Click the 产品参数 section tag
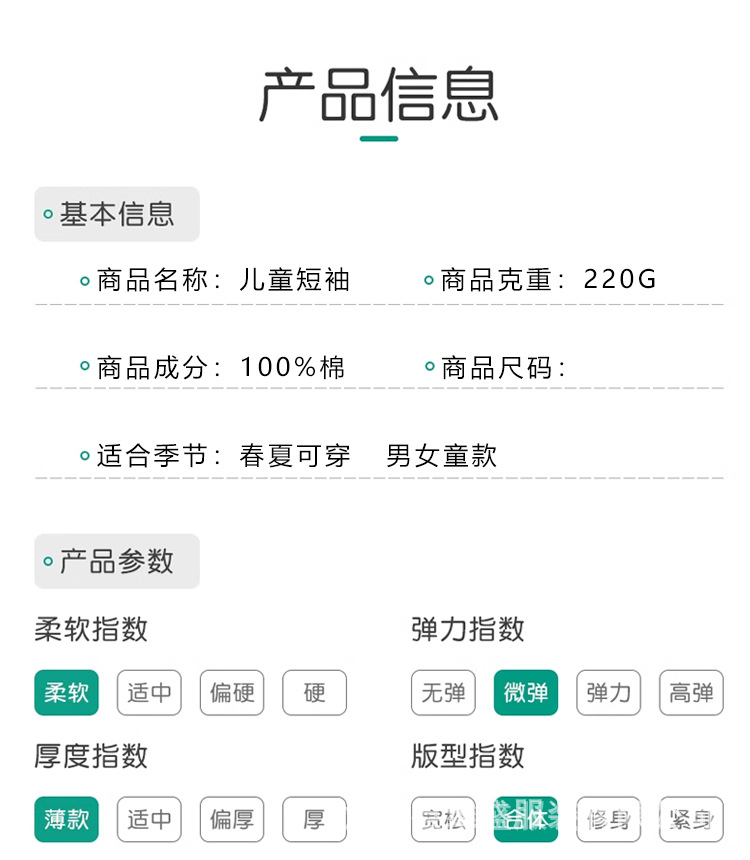 (117, 561)
